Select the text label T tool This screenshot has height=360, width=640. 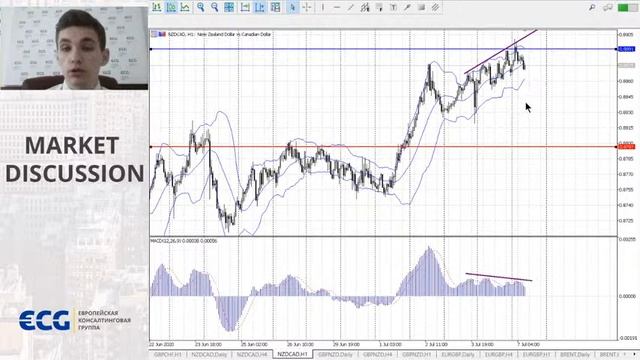point(393,7)
